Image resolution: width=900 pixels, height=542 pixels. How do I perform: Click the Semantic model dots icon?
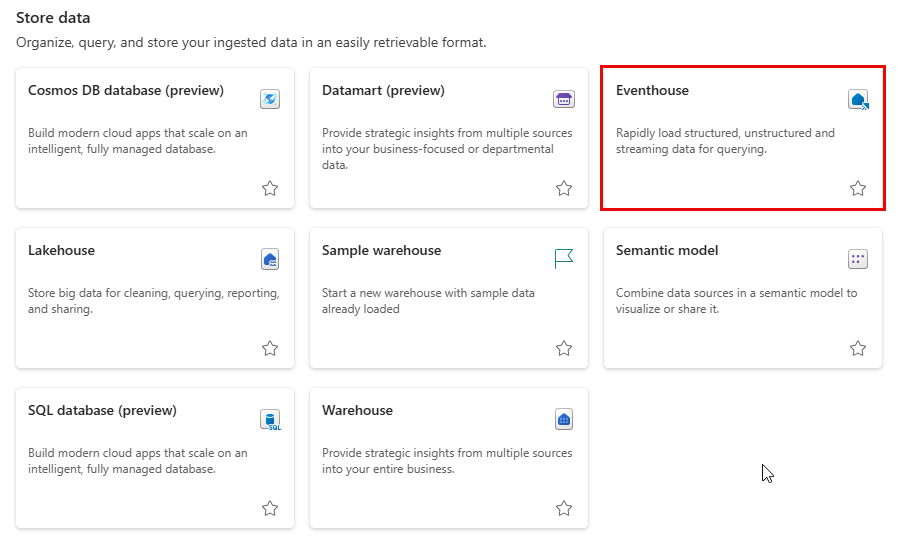[858, 259]
